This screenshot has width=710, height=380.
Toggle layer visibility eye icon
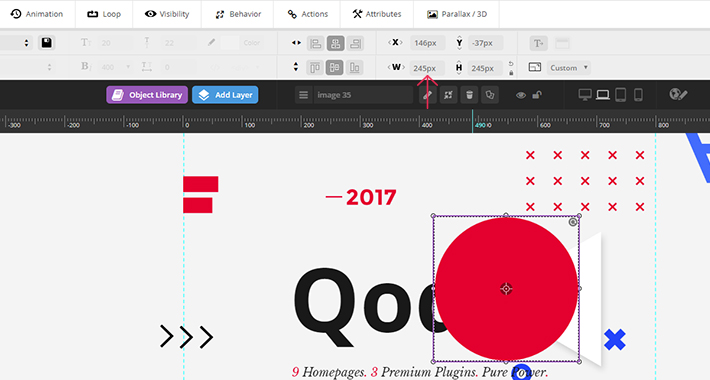(x=521, y=95)
